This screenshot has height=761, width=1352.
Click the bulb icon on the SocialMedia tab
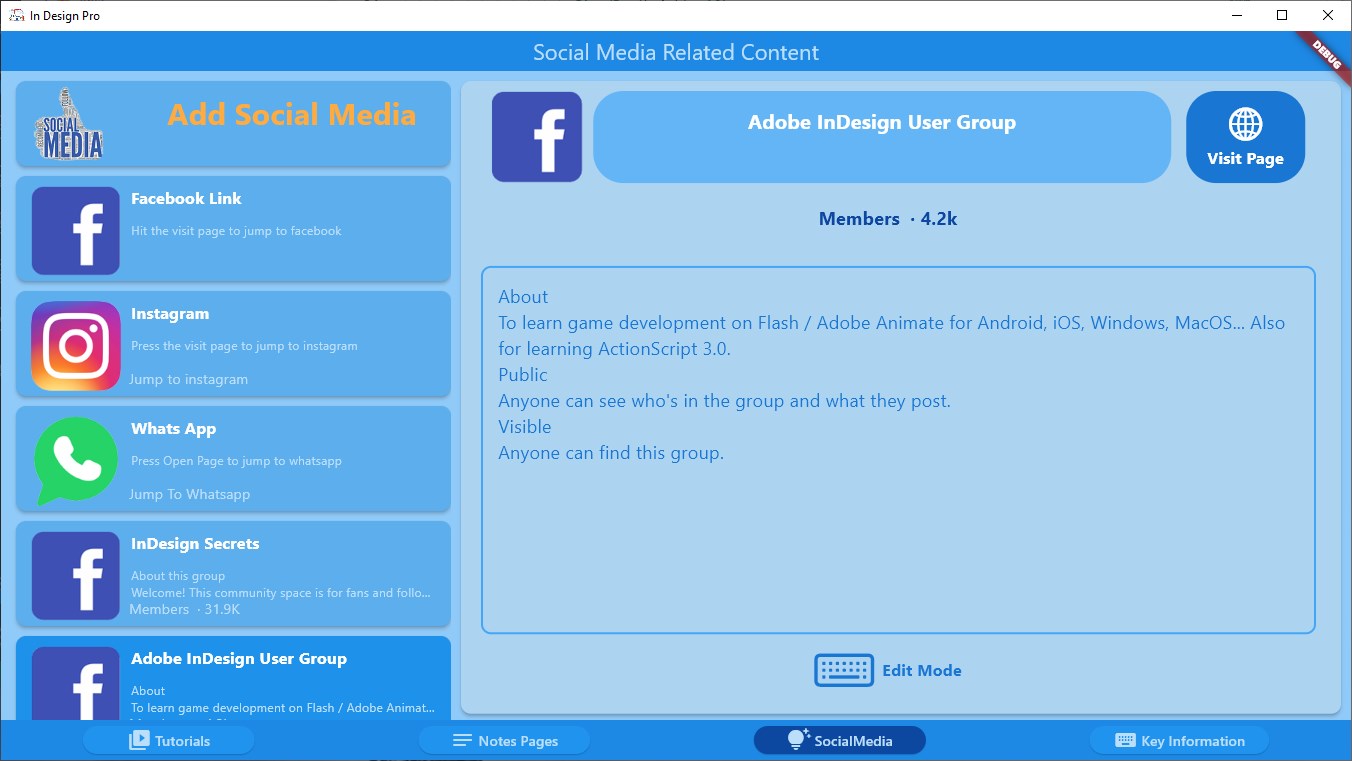[796, 739]
